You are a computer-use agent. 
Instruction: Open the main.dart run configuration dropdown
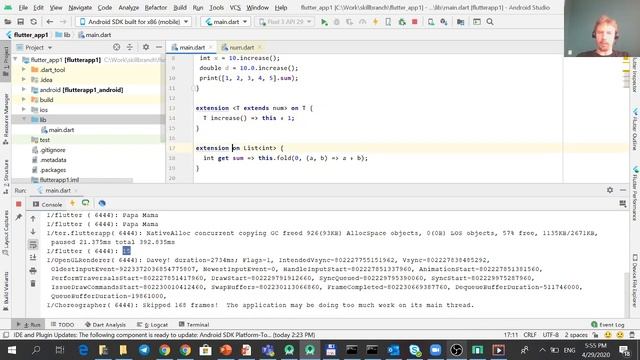pos(226,22)
